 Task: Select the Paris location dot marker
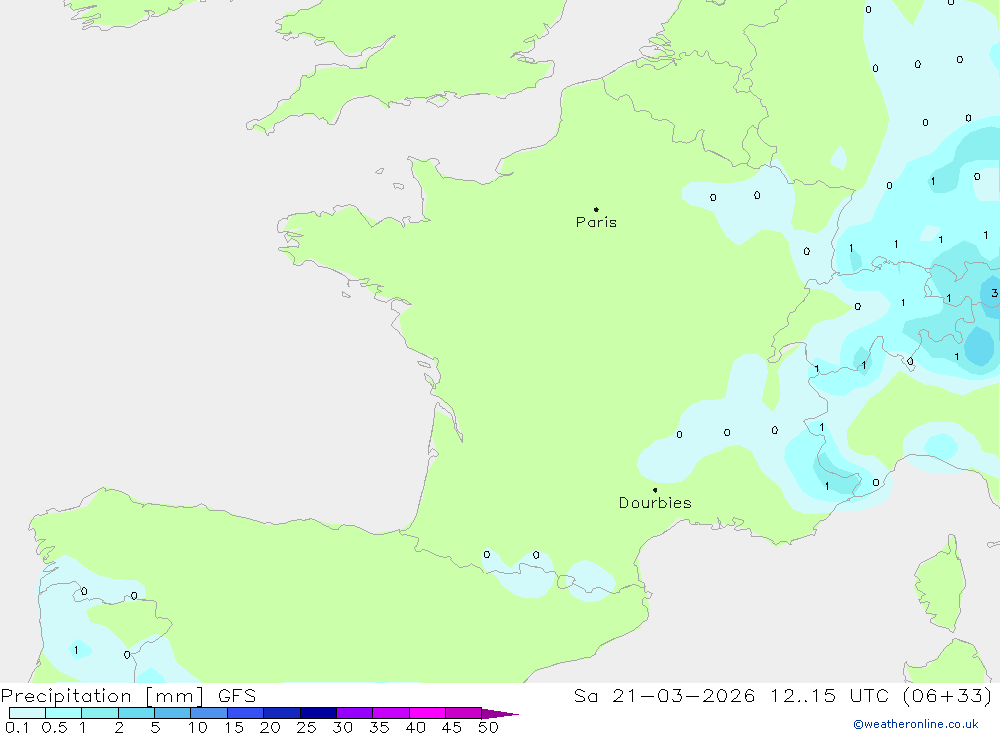[x=596, y=209]
